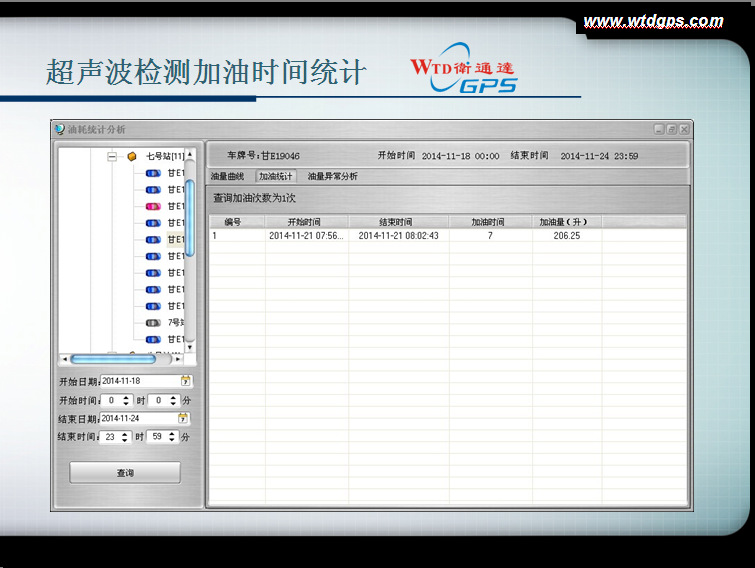The image size is (755, 568).
Task: Switch to the 油量曲线 tab
Action: 228,176
